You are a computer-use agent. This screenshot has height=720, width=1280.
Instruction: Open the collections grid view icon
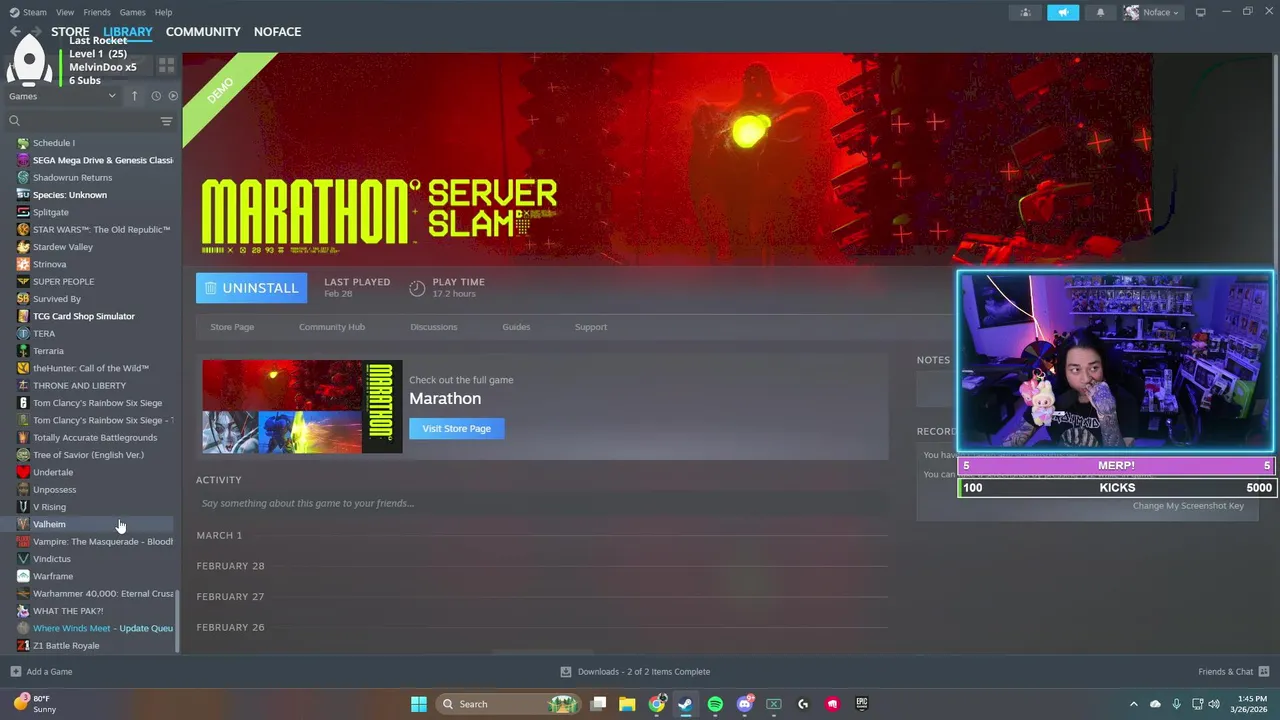pos(166,65)
